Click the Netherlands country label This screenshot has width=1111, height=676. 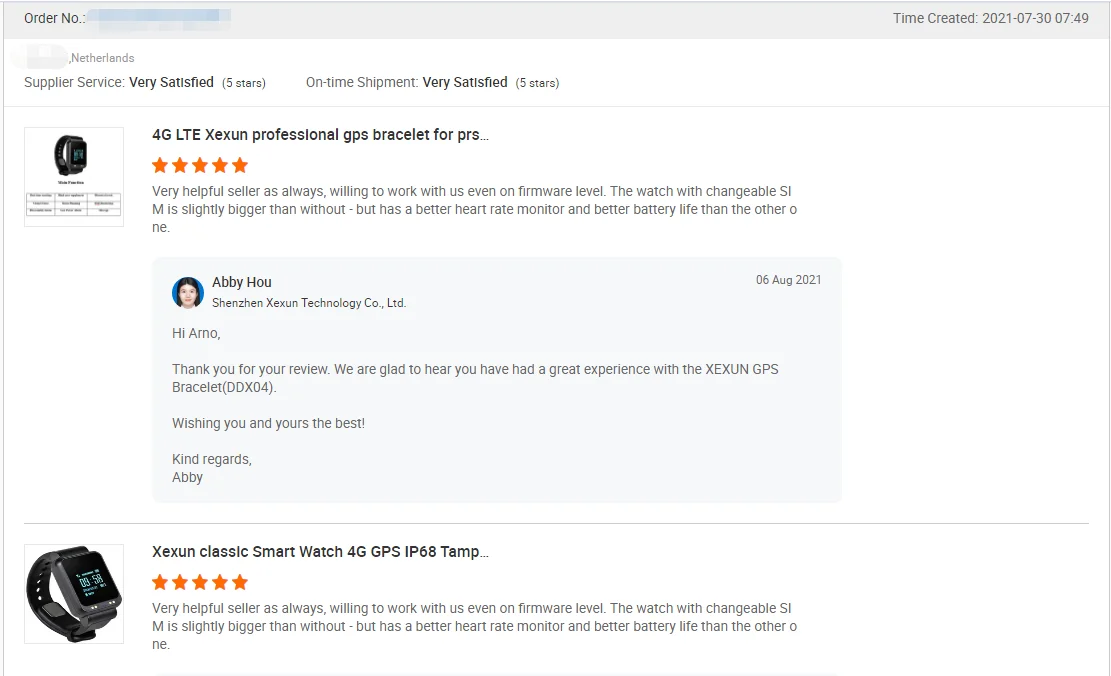[x=102, y=58]
